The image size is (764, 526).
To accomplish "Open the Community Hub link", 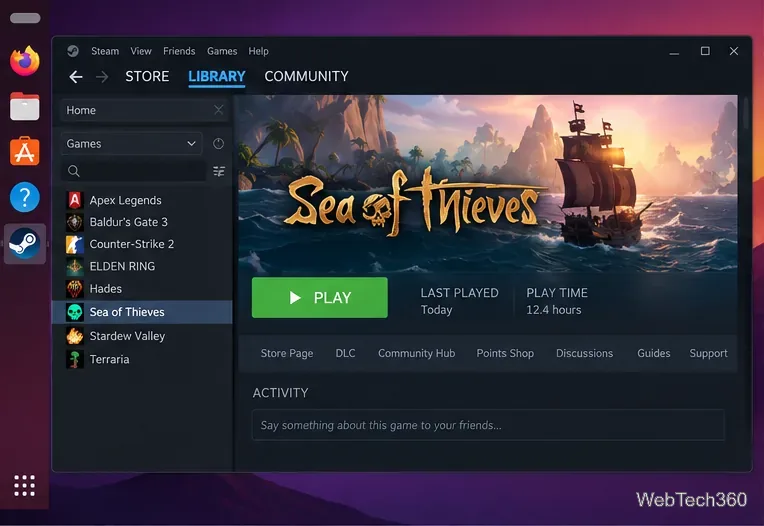I will 417,353.
